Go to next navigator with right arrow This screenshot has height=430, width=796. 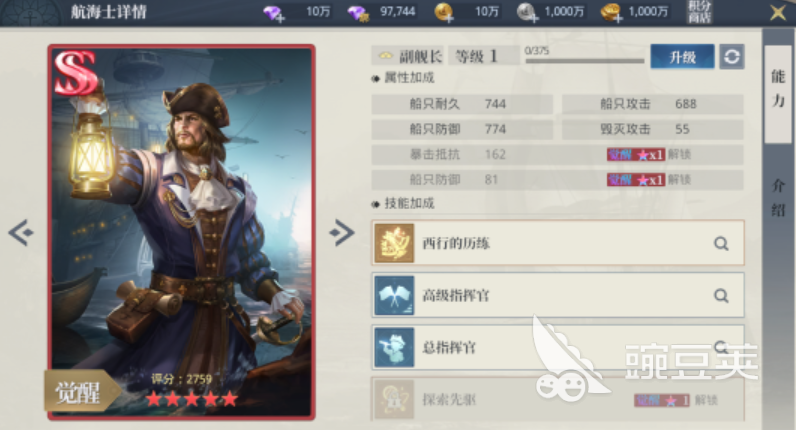click(x=342, y=233)
